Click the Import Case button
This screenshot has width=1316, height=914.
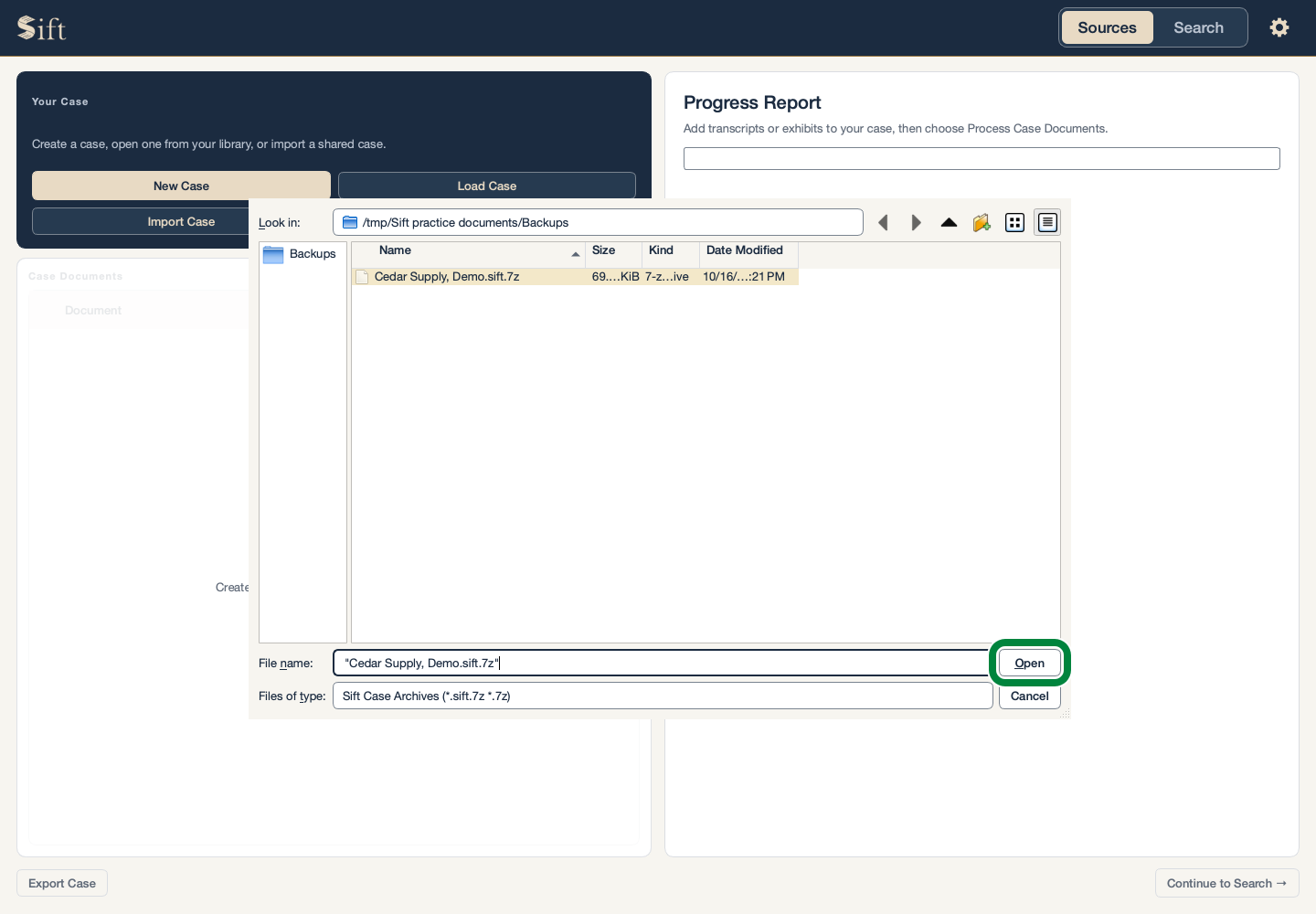pos(181,221)
